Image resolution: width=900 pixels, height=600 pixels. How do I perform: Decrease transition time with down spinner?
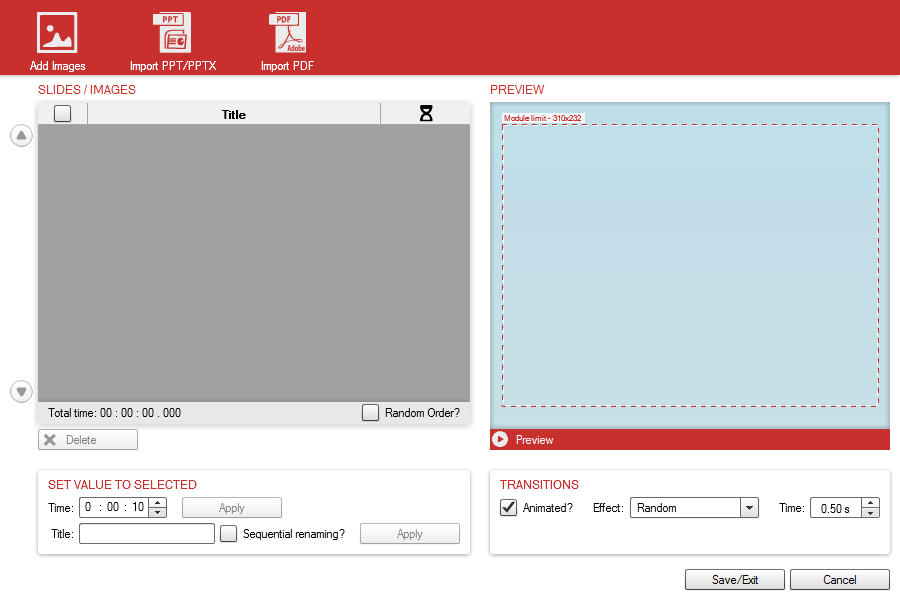point(870,513)
